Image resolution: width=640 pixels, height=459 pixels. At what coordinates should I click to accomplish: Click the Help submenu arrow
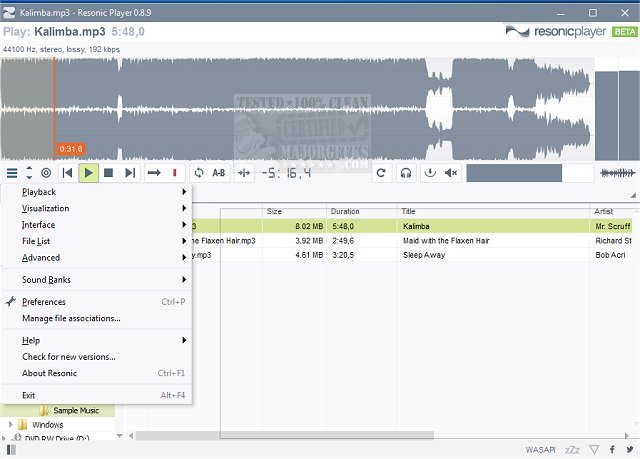184,340
